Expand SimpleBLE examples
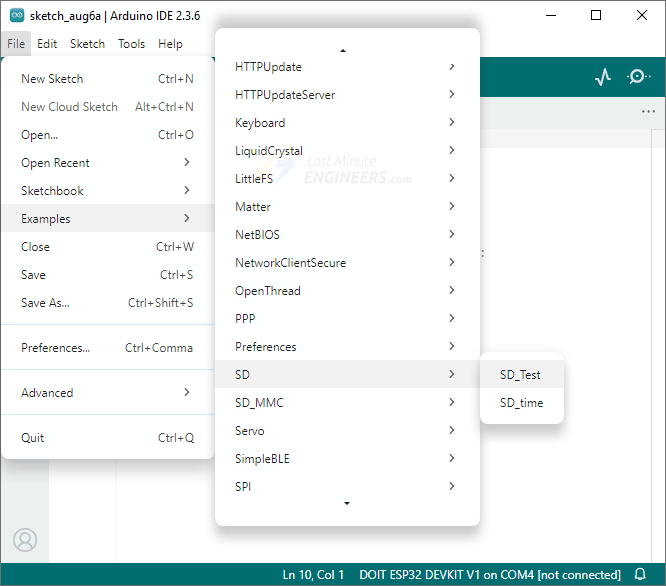Image resolution: width=666 pixels, height=586 pixels. tap(347, 459)
